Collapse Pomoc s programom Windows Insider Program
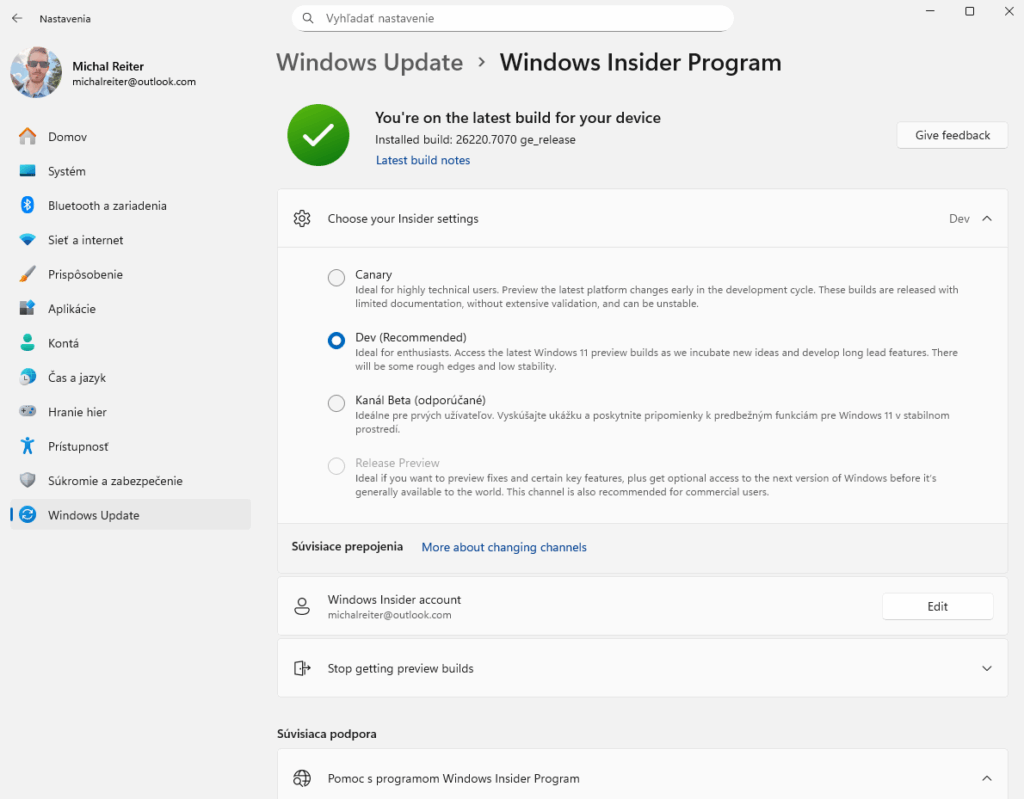1024x799 pixels. click(x=986, y=777)
